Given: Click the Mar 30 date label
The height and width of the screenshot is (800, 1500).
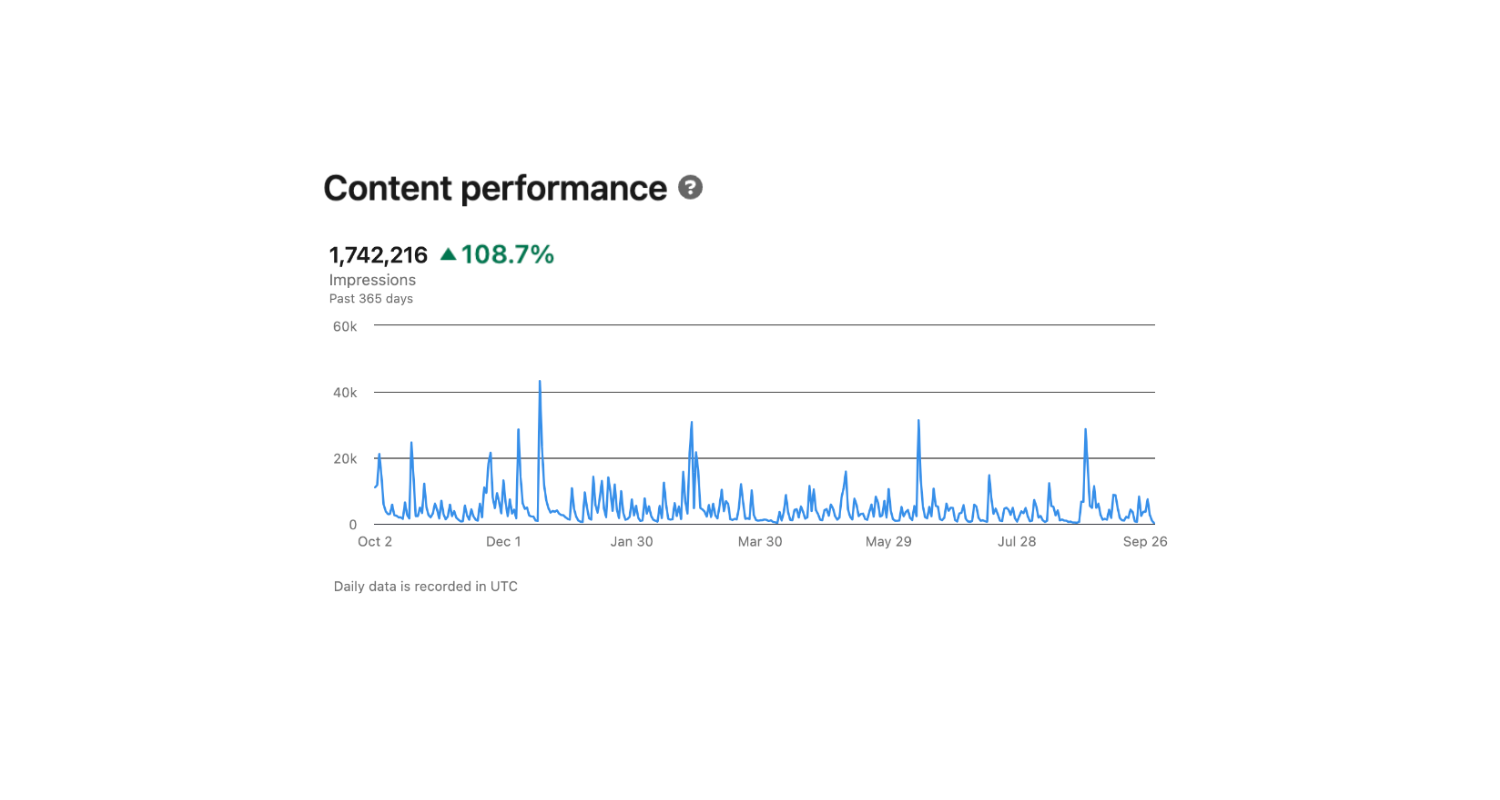Looking at the screenshot, I should click(x=760, y=542).
